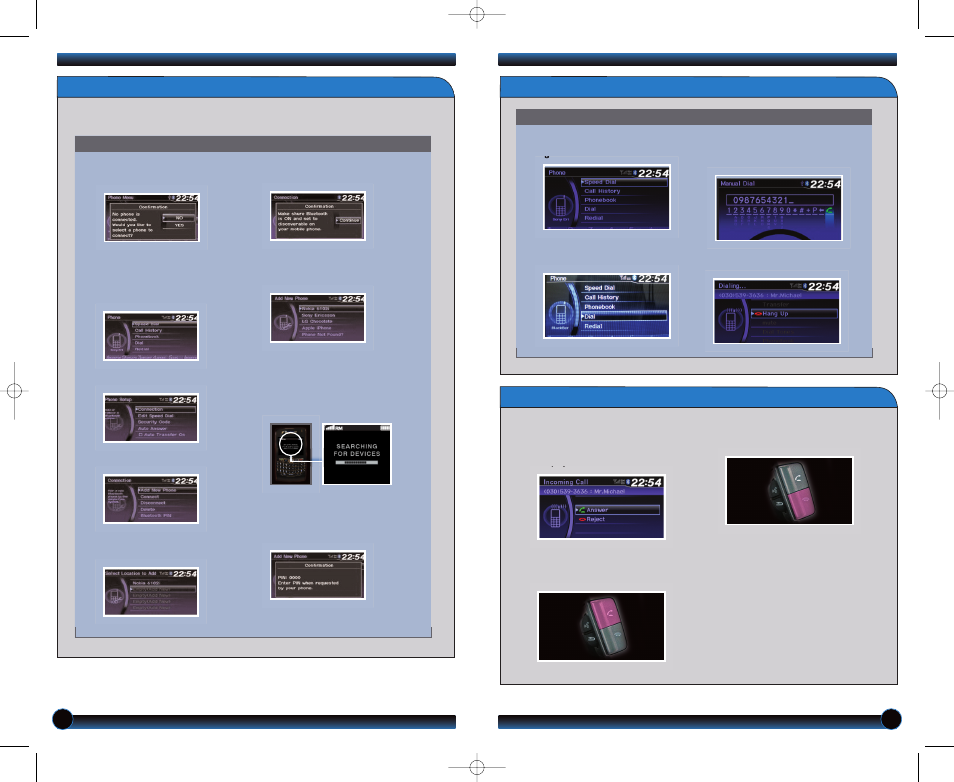Click the Searching For Devices phone screen
Screen dimensions: 954x782
(357, 454)
